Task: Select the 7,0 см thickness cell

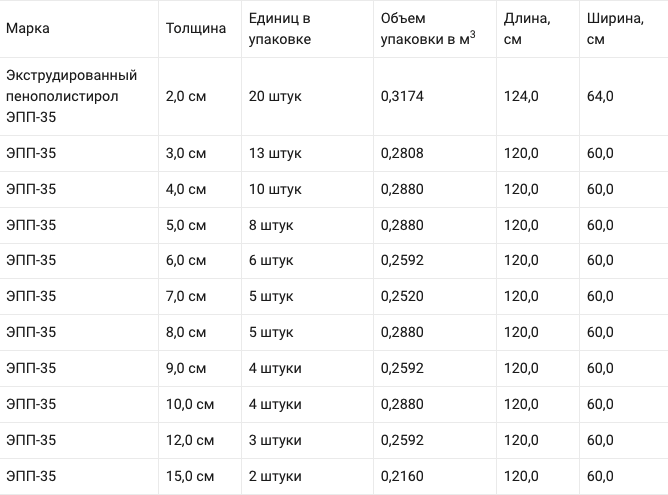Action: [186, 296]
